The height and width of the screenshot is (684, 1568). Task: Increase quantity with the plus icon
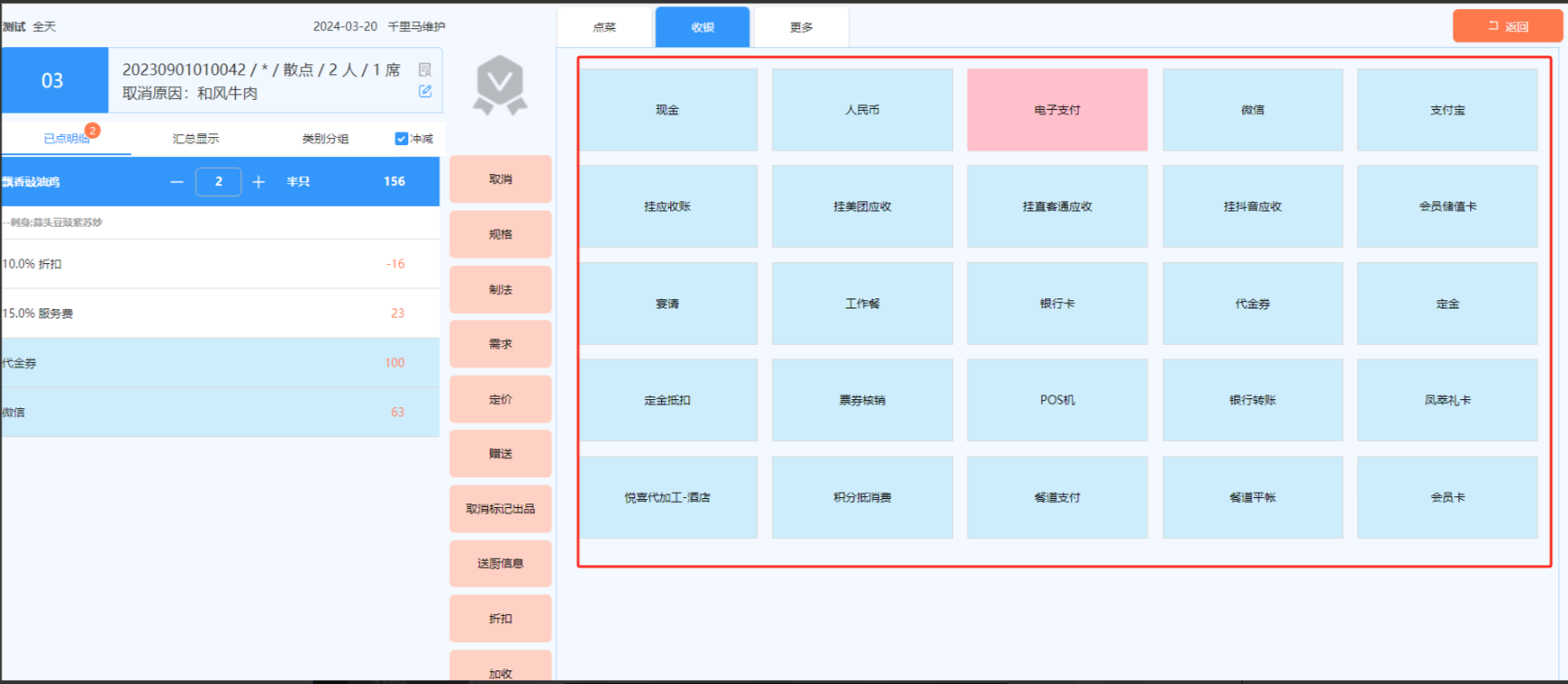point(258,182)
